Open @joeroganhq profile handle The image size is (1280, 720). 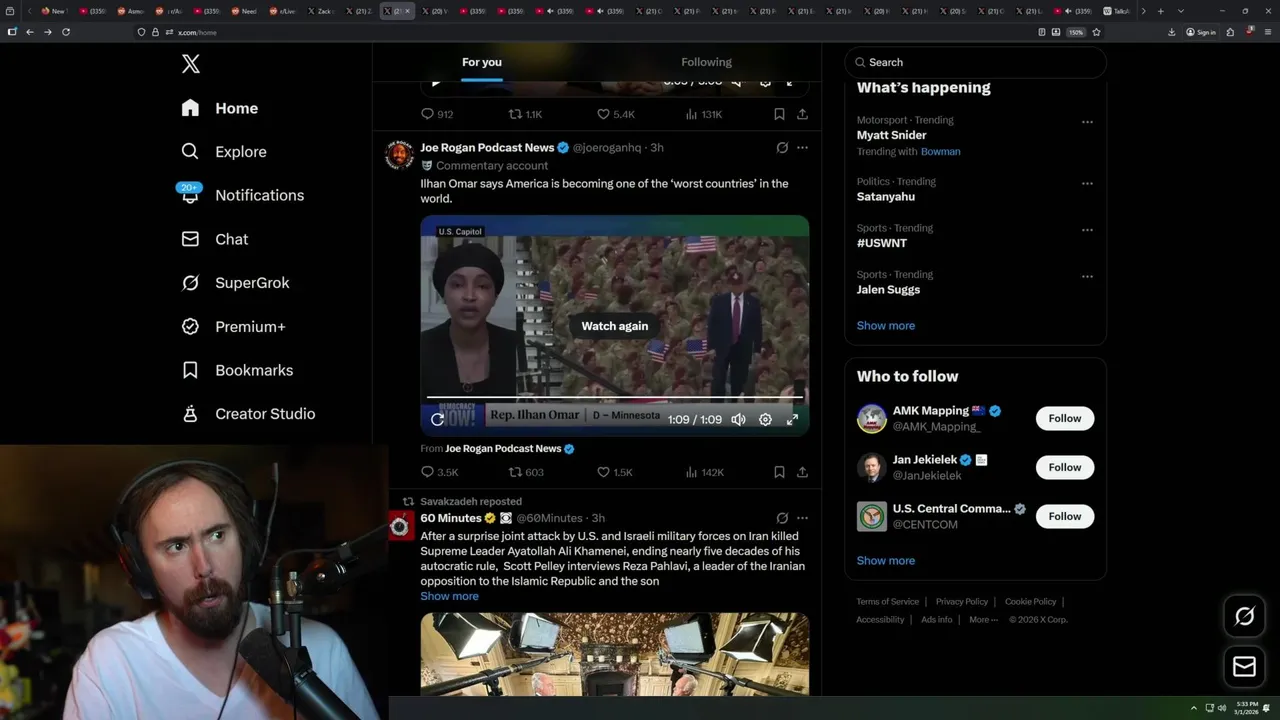pos(607,148)
